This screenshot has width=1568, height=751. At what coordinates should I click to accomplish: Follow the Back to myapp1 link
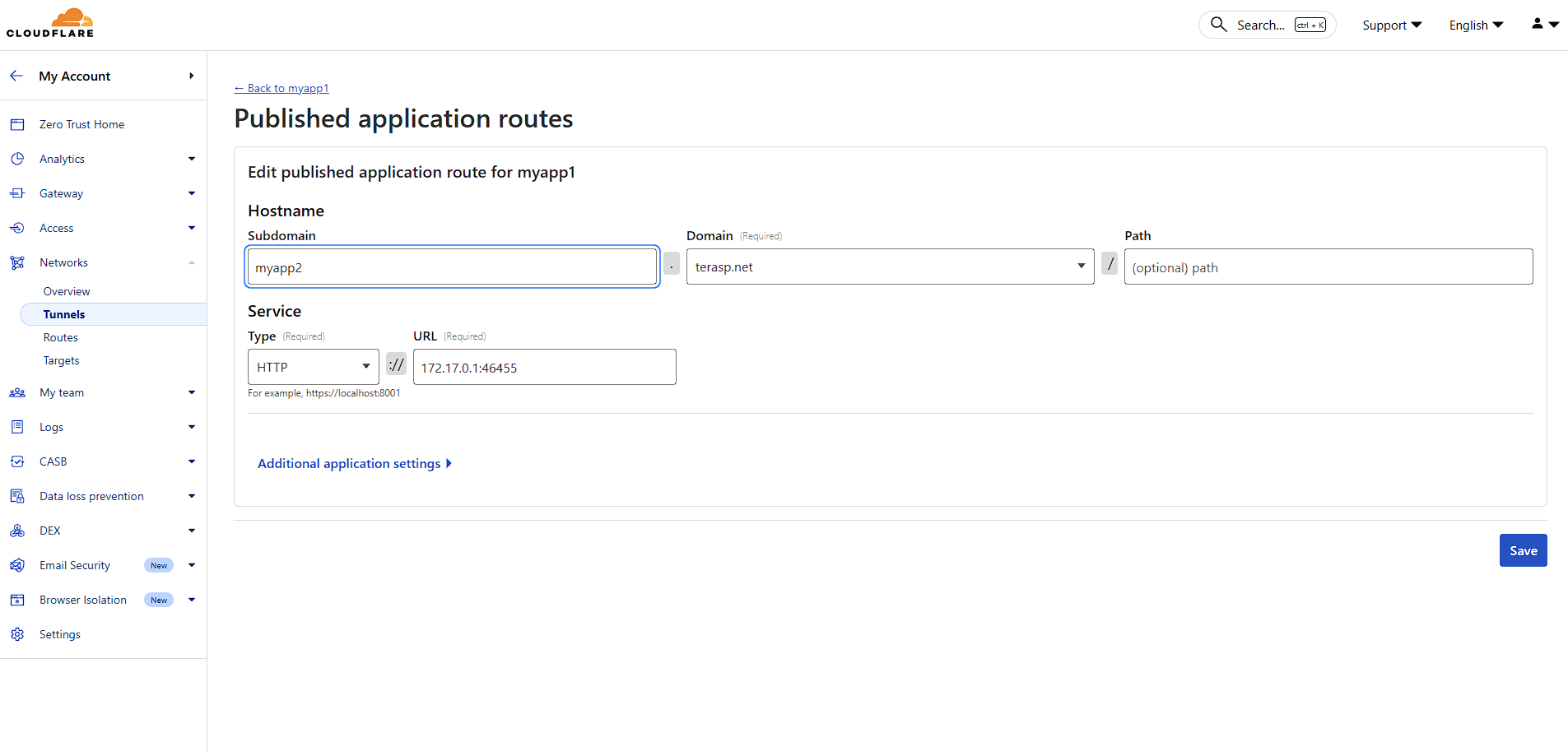pos(281,88)
